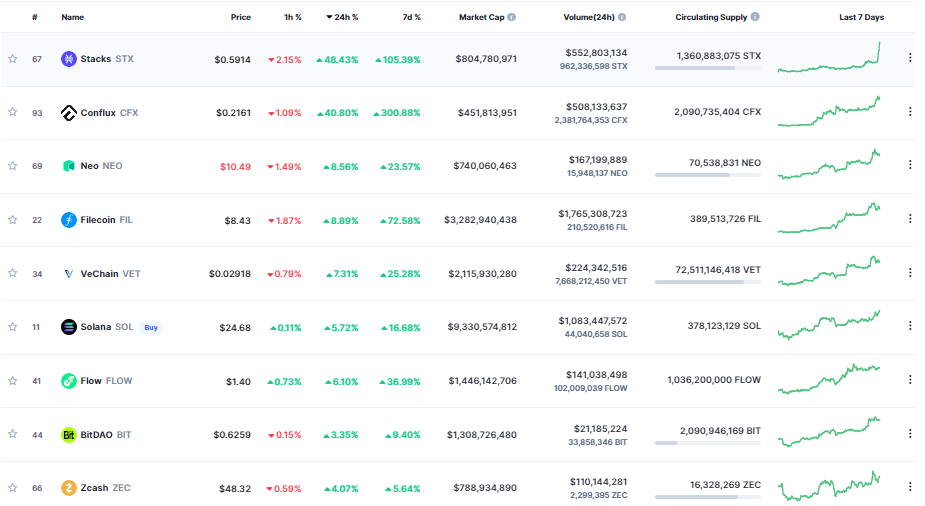Sort by Circulating Supply column header

point(711,17)
